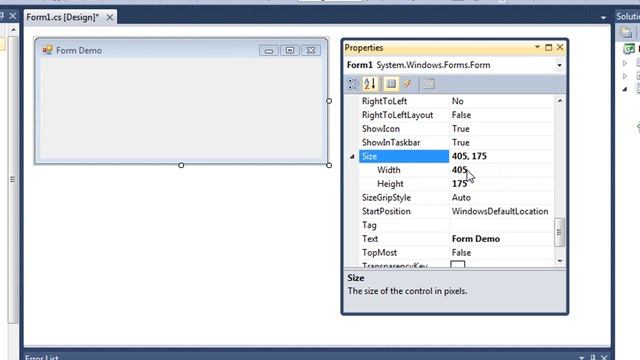Close the Form1.cs [Design] tab
Viewport: 640px width, 360px height.
tap(109, 17)
